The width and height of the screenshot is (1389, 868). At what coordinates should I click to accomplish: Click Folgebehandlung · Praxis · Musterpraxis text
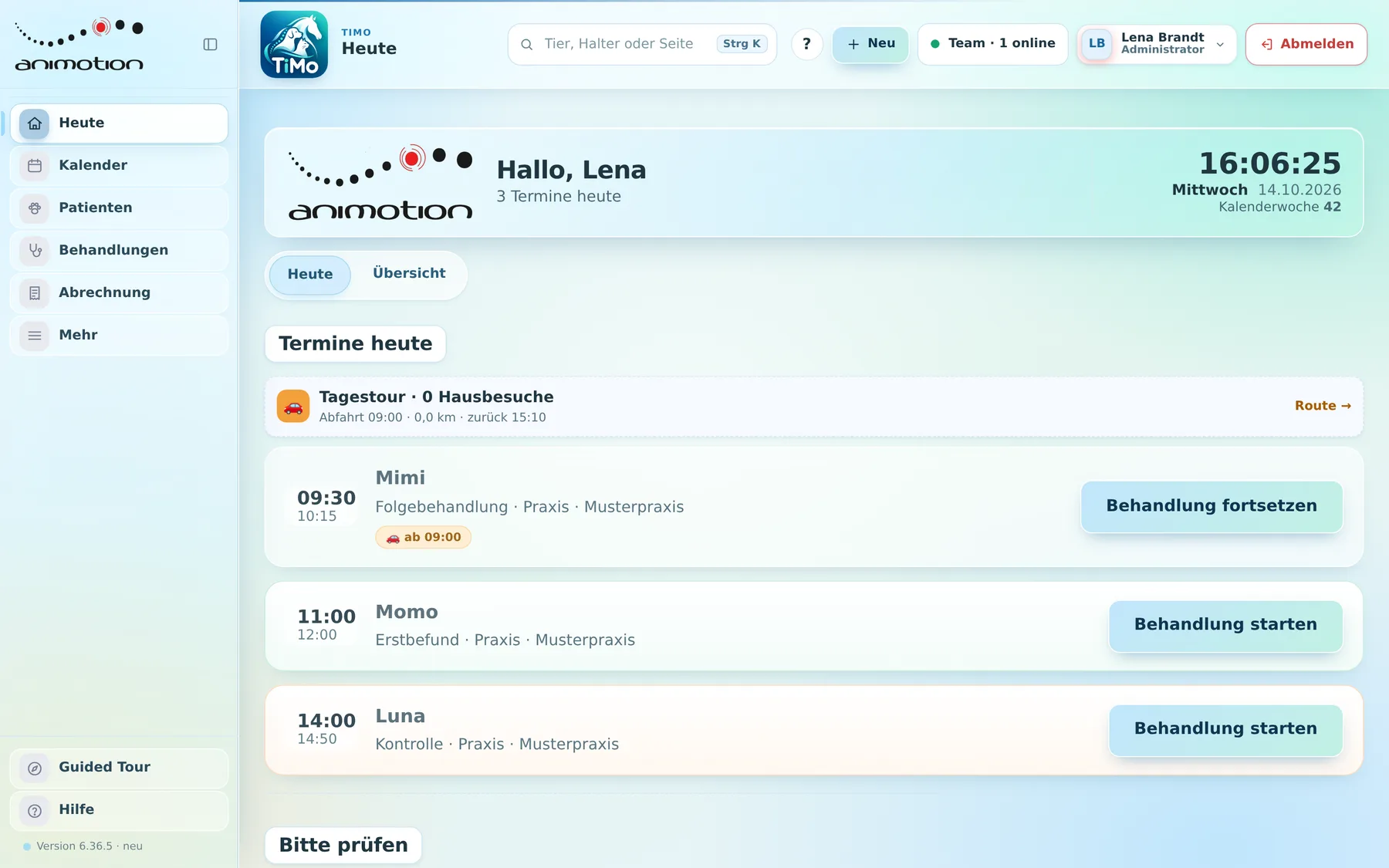529,508
